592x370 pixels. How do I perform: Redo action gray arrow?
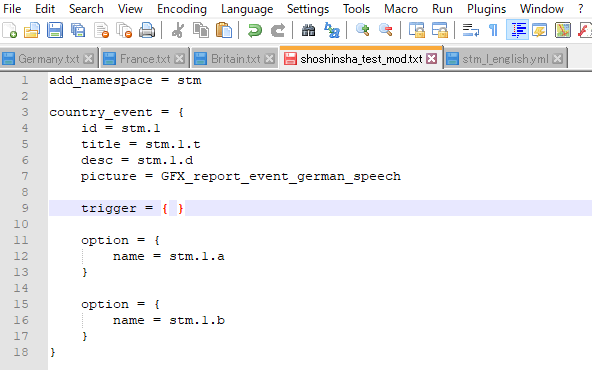click(278, 30)
